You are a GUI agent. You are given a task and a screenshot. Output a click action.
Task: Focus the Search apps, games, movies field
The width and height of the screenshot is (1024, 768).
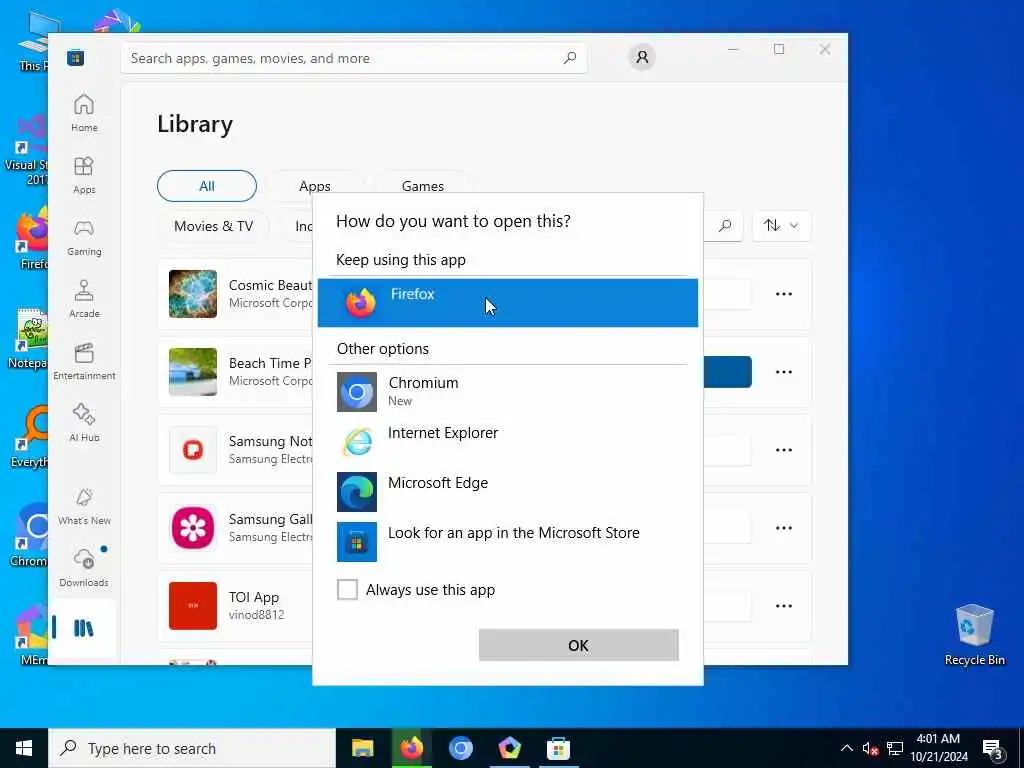[x=354, y=58]
